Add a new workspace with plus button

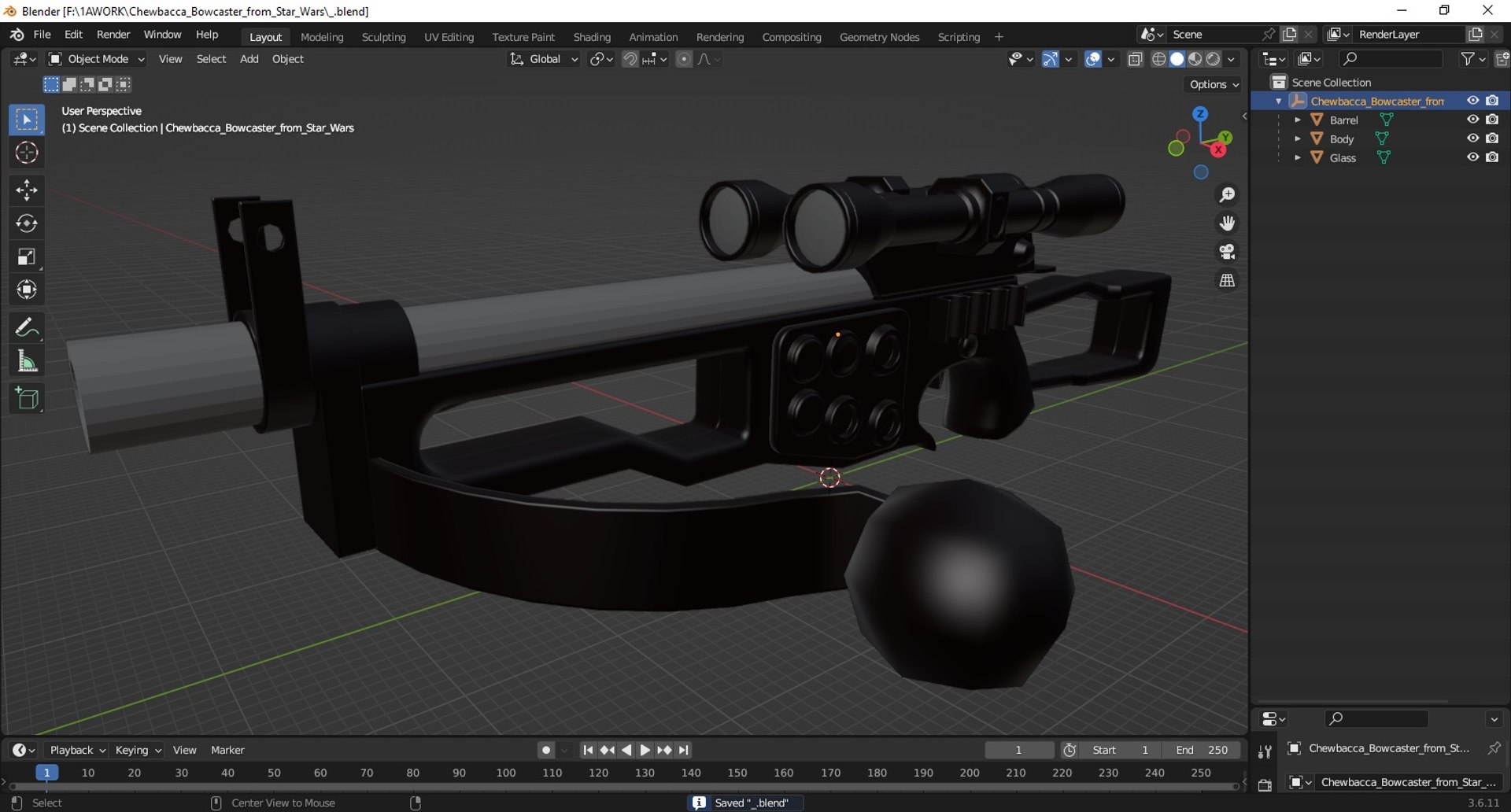[999, 37]
